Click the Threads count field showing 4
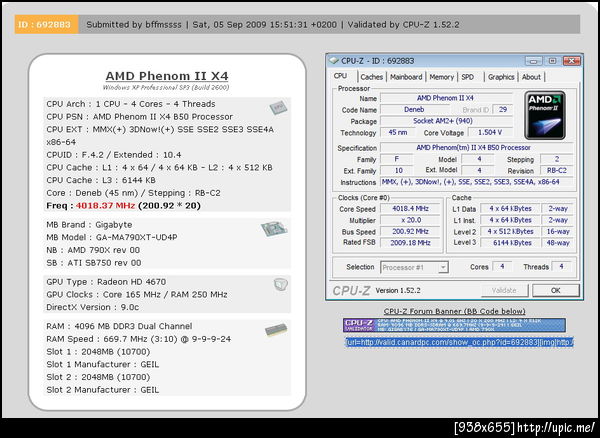600x438 pixels. point(561,267)
